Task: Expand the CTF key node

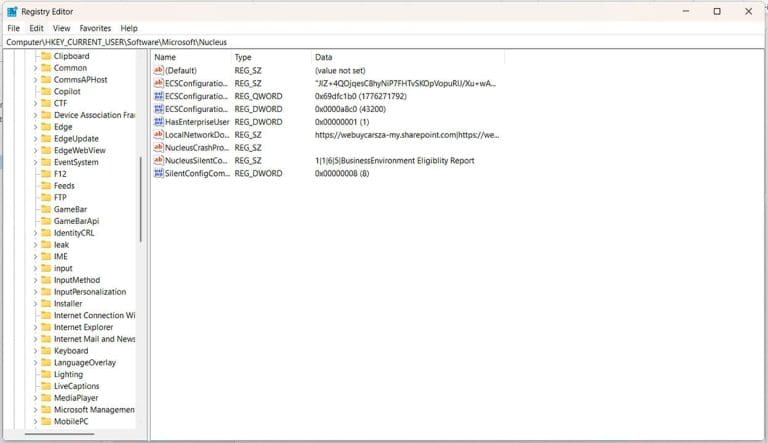Action: pyautogui.click(x=35, y=103)
